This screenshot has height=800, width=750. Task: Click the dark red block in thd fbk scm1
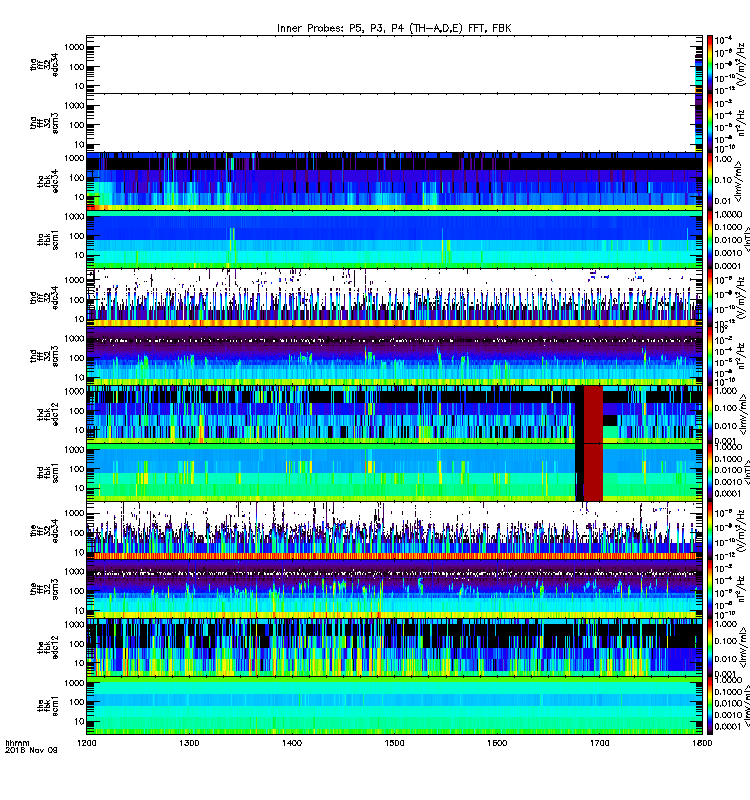pyautogui.click(x=593, y=472)
